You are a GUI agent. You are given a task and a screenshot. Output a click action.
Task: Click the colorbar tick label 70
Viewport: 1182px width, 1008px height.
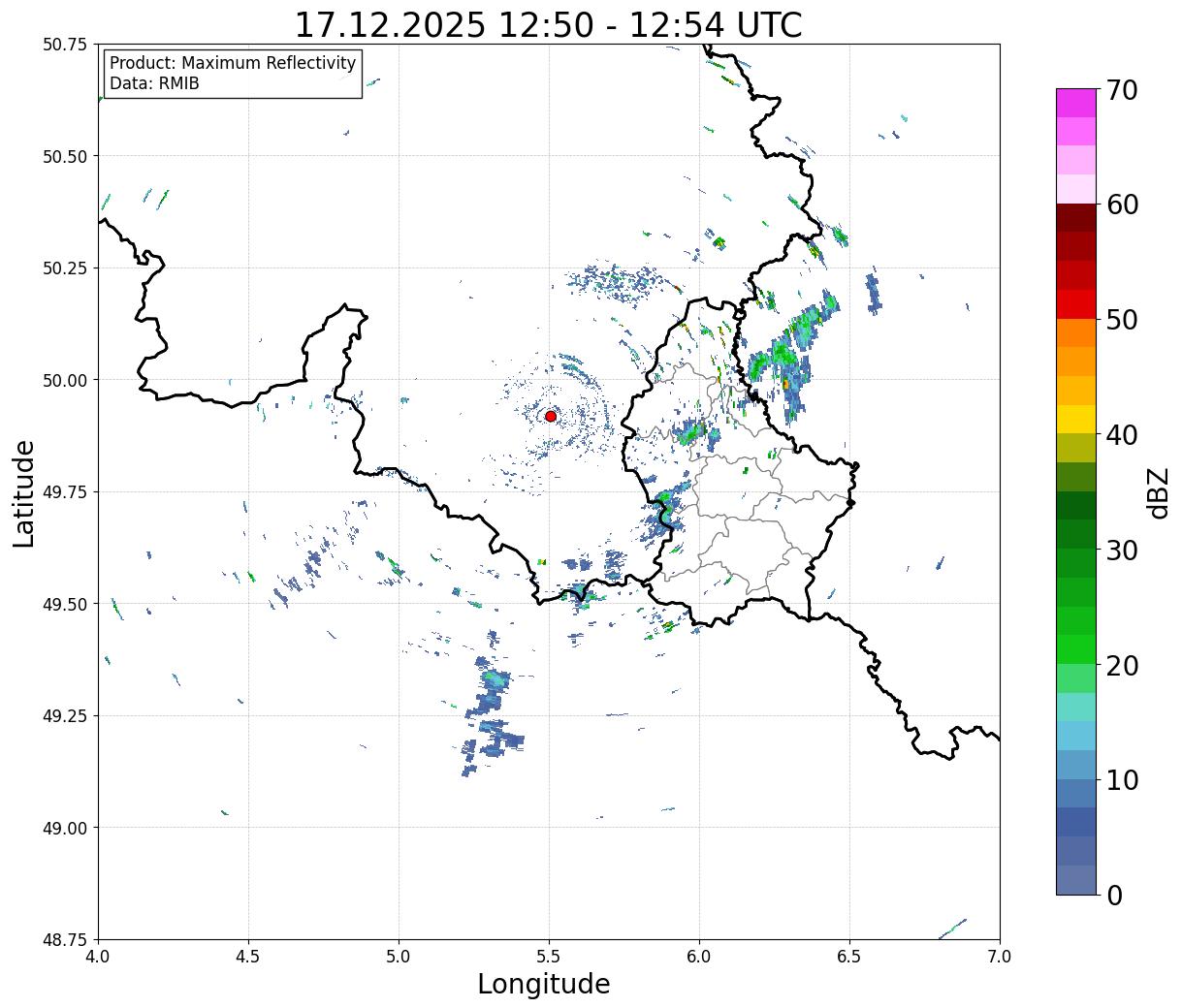[x=1122, y=90]
